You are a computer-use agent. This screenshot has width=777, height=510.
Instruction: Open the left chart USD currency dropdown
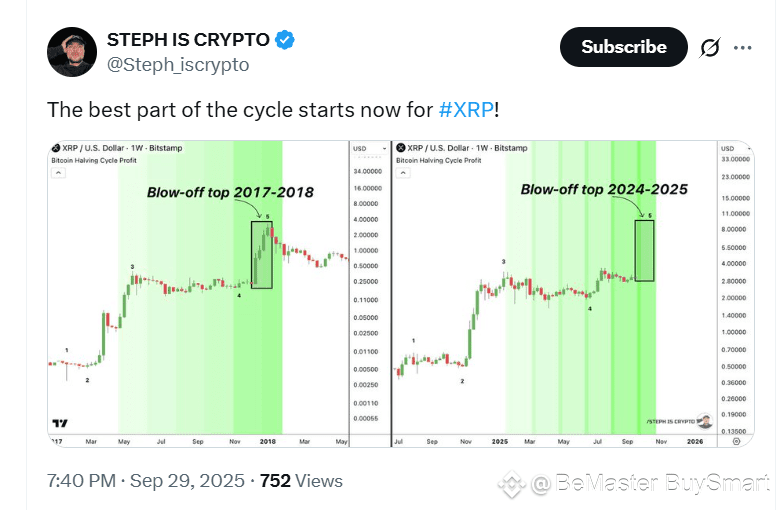370,148
